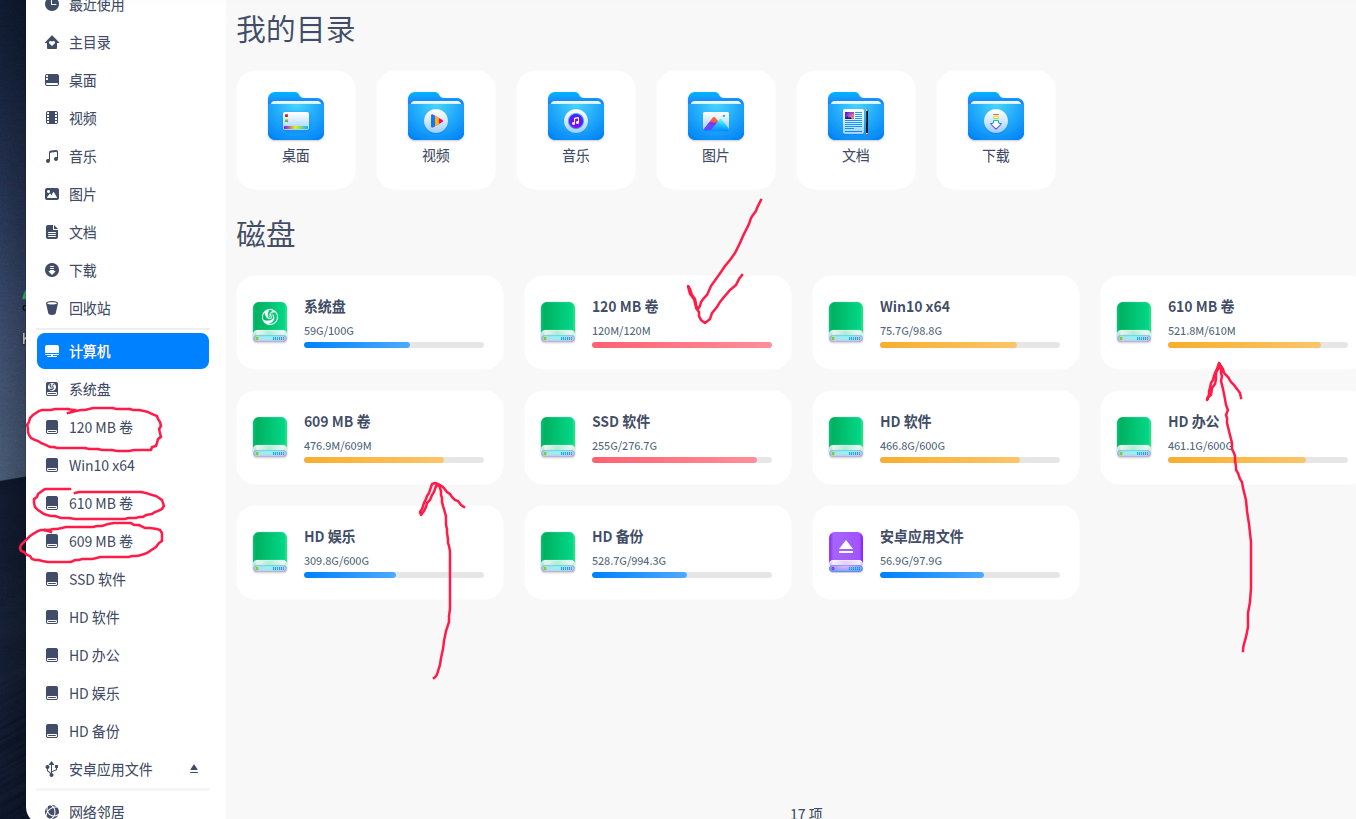Click the 59G/100G capacity text
The width and height of the screenshot is (1356, 819).
[x=329, y=331]
